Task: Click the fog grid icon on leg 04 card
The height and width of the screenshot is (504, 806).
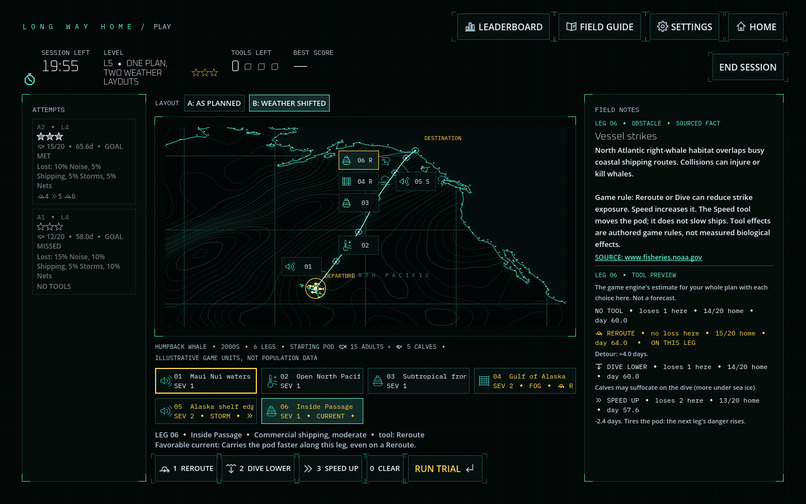Action: (484, 381)
